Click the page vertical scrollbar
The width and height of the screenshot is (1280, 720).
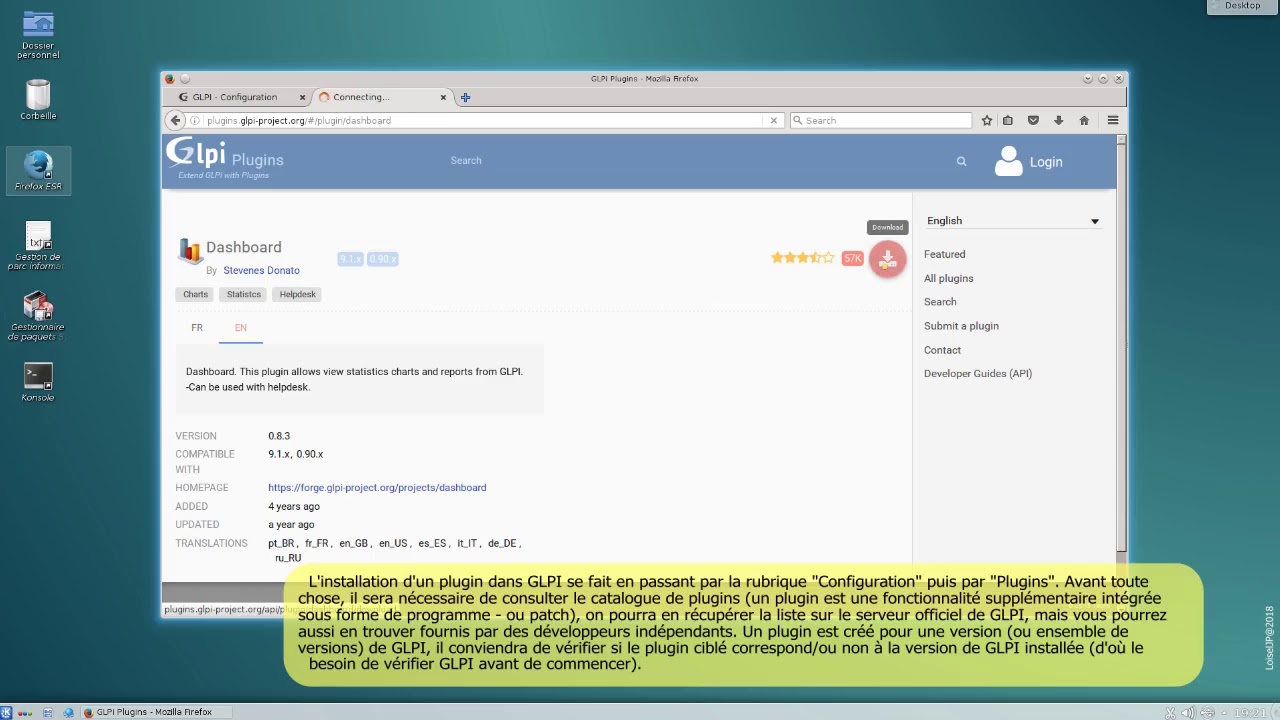[1121, 345]
